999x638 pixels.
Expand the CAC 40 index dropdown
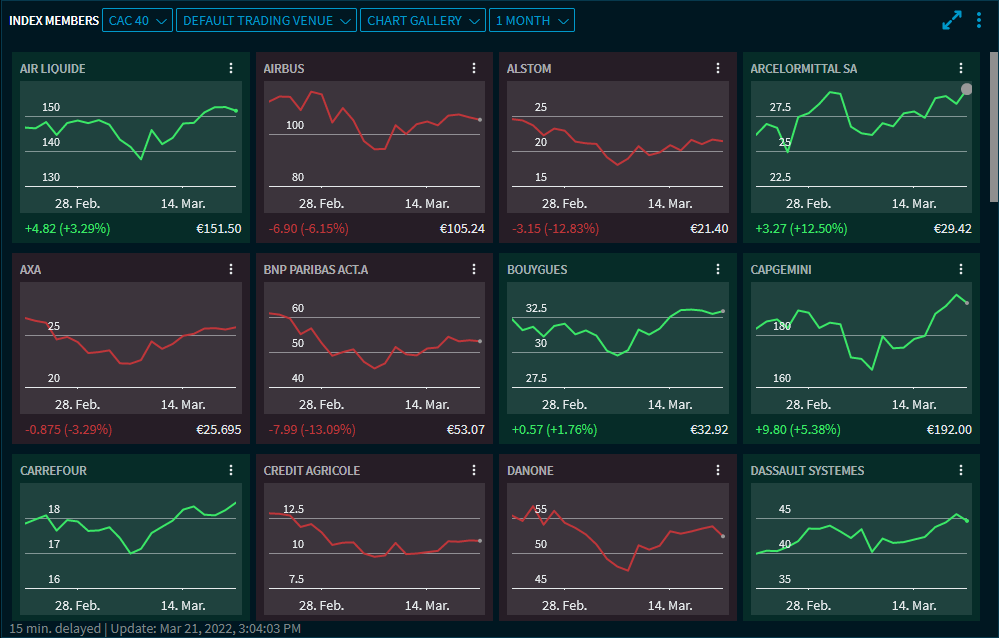137,20
